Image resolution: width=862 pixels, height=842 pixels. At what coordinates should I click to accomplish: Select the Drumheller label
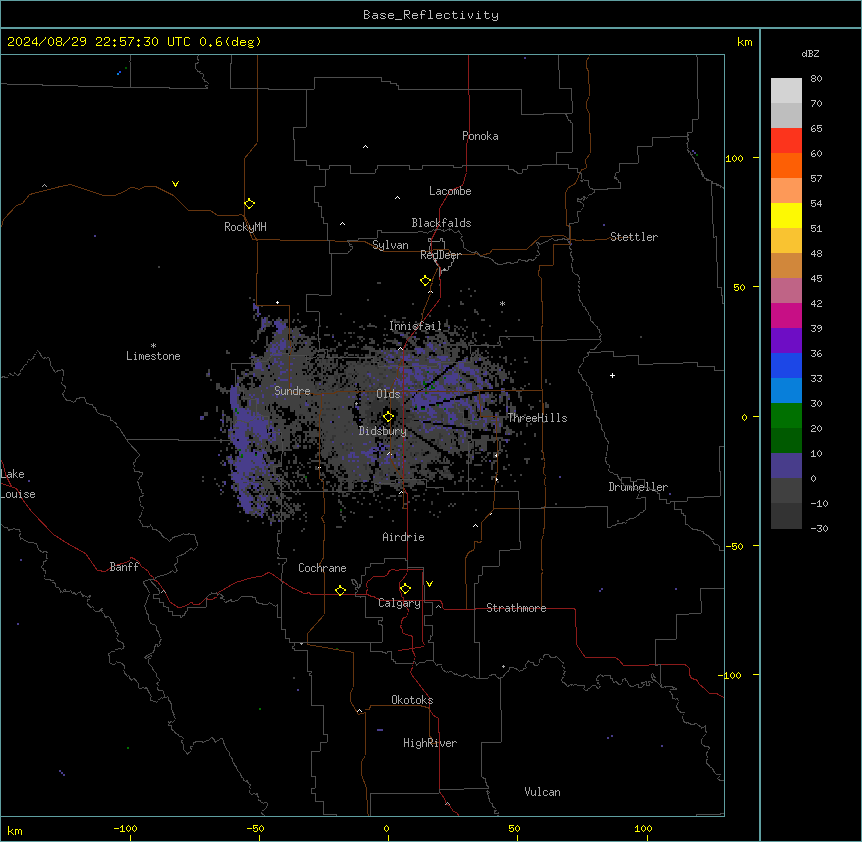pyautogui.click(x=638, y=487)
